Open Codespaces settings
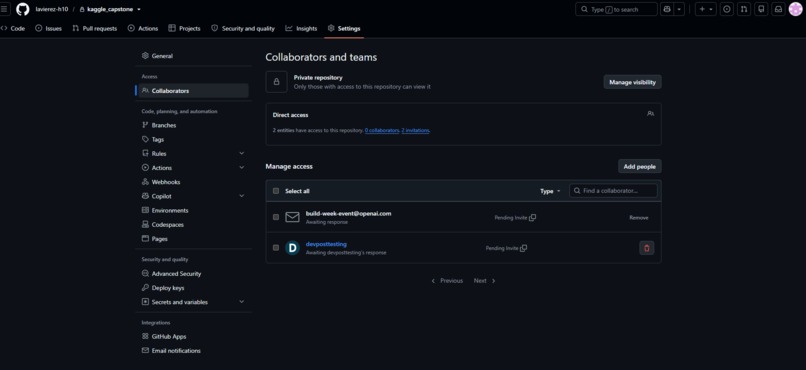Screen dimensions: 806x370 pyautogui.click(x=194, y=225)
